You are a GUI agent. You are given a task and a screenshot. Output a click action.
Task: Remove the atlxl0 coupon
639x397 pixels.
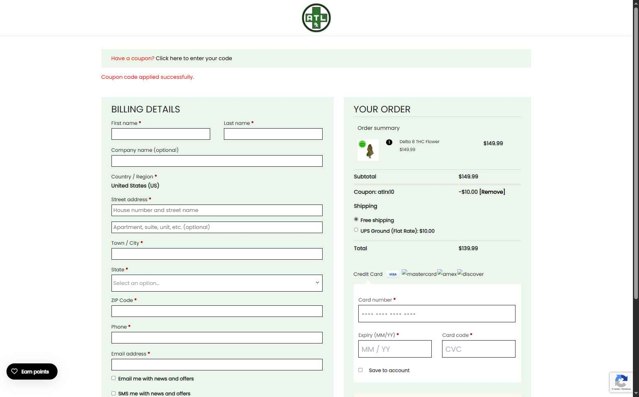492,192
